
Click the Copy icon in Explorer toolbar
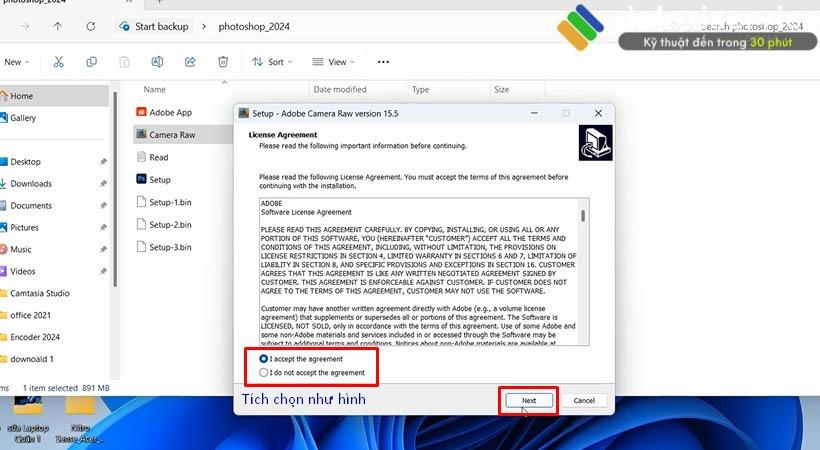[x=92, y=62]
